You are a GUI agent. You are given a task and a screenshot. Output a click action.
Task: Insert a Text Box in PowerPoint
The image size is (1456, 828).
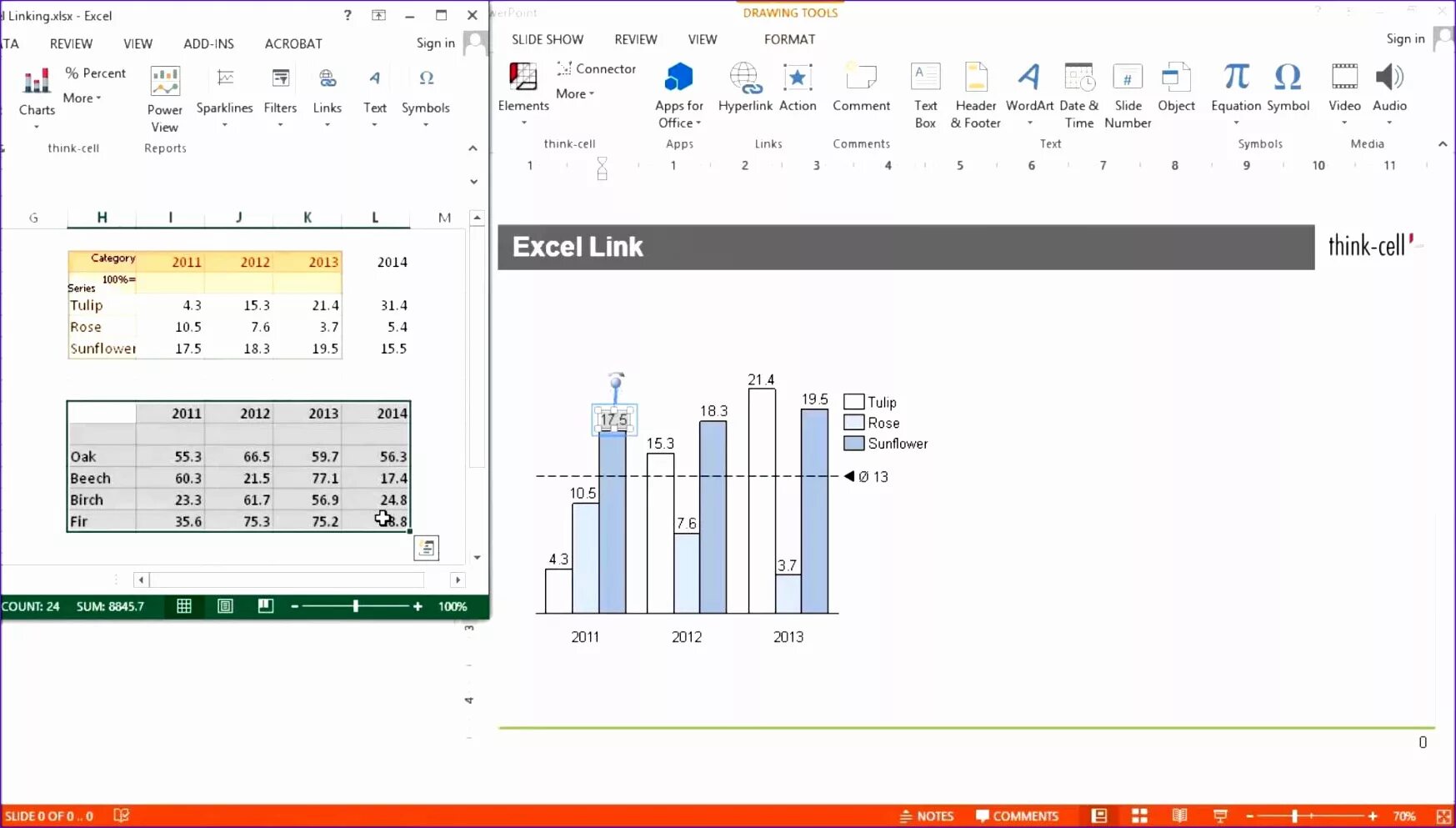click(925, 95)
